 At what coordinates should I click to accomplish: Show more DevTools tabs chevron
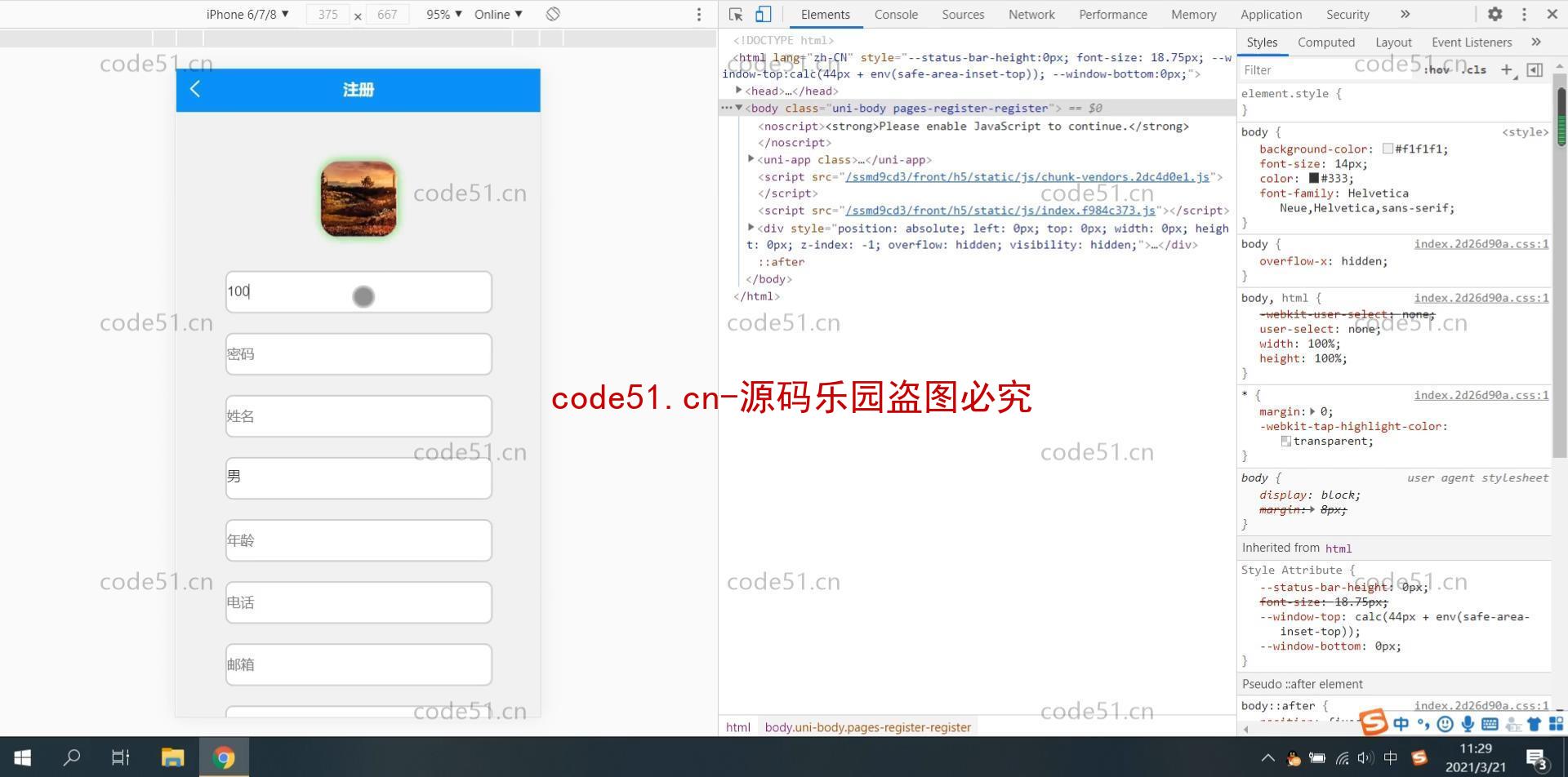(1405, 14)
